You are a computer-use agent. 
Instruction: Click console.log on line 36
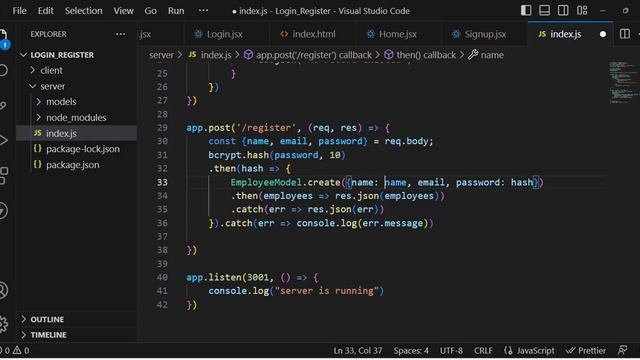[327, 223]
